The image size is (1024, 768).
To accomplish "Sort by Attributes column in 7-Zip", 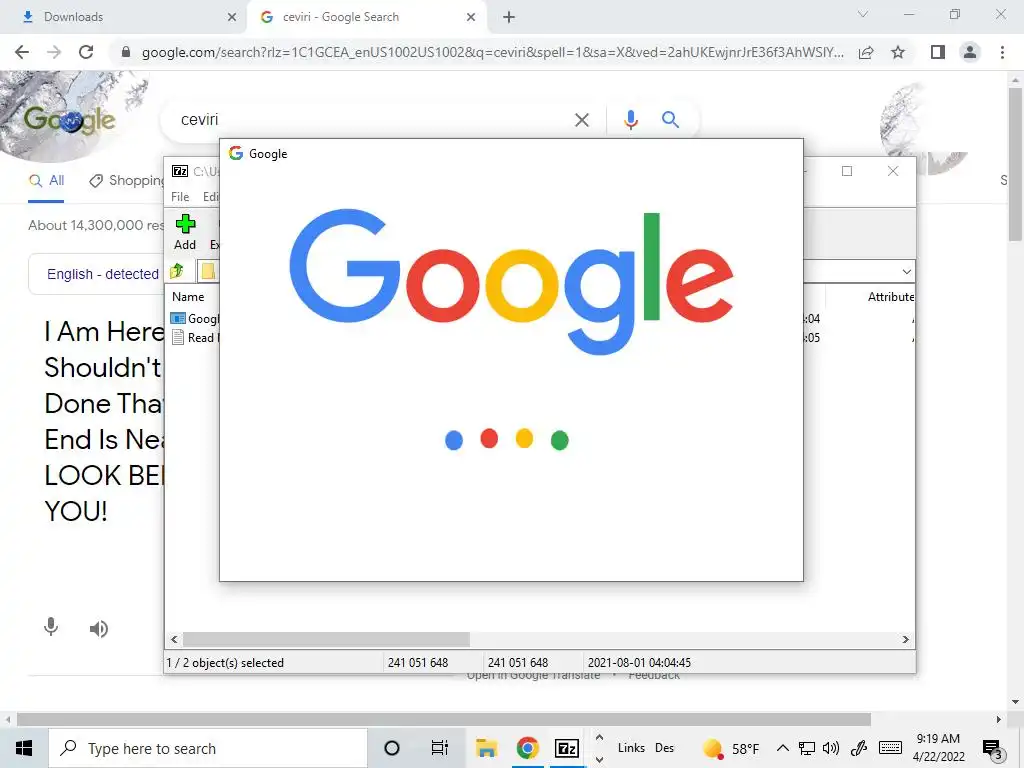I will [x=891, y=296].
